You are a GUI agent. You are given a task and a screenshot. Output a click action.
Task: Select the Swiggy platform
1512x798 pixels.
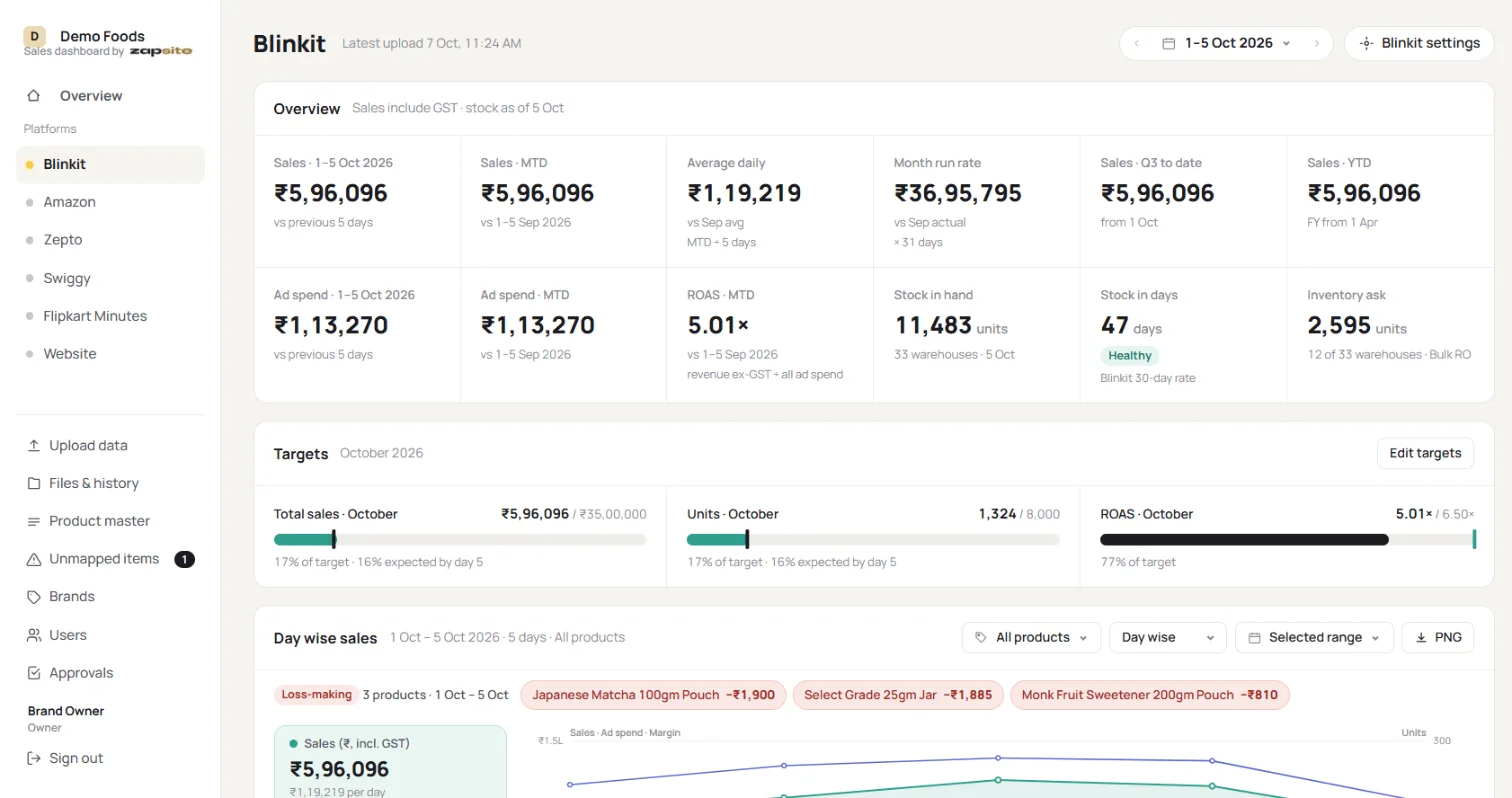pyautogui.click(x=110, y=278)
